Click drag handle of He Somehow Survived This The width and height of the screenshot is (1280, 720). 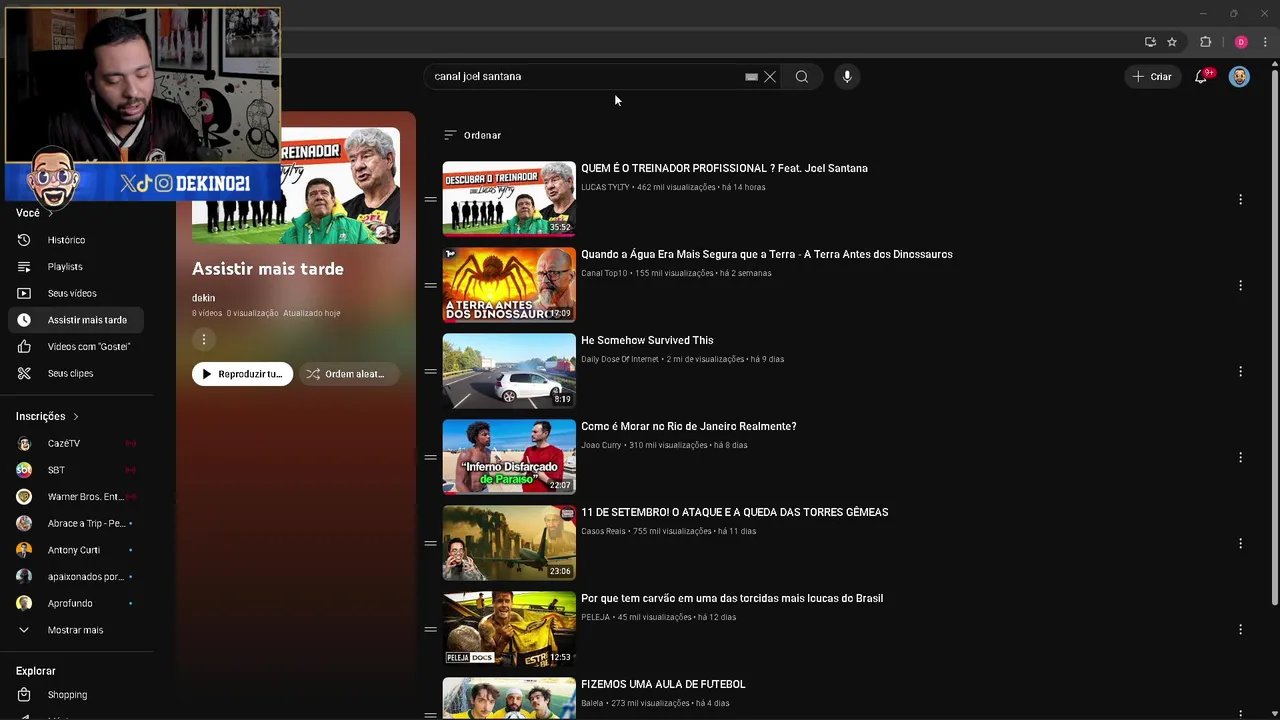430,372
